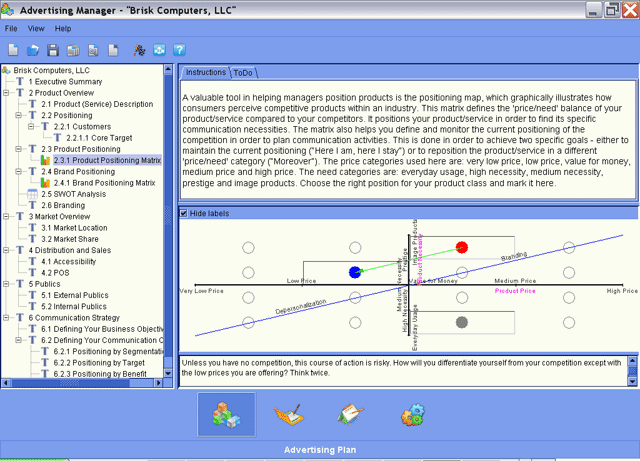Click advice text box scroll down arrow
The image size is (640, 461).
(632, 381)
